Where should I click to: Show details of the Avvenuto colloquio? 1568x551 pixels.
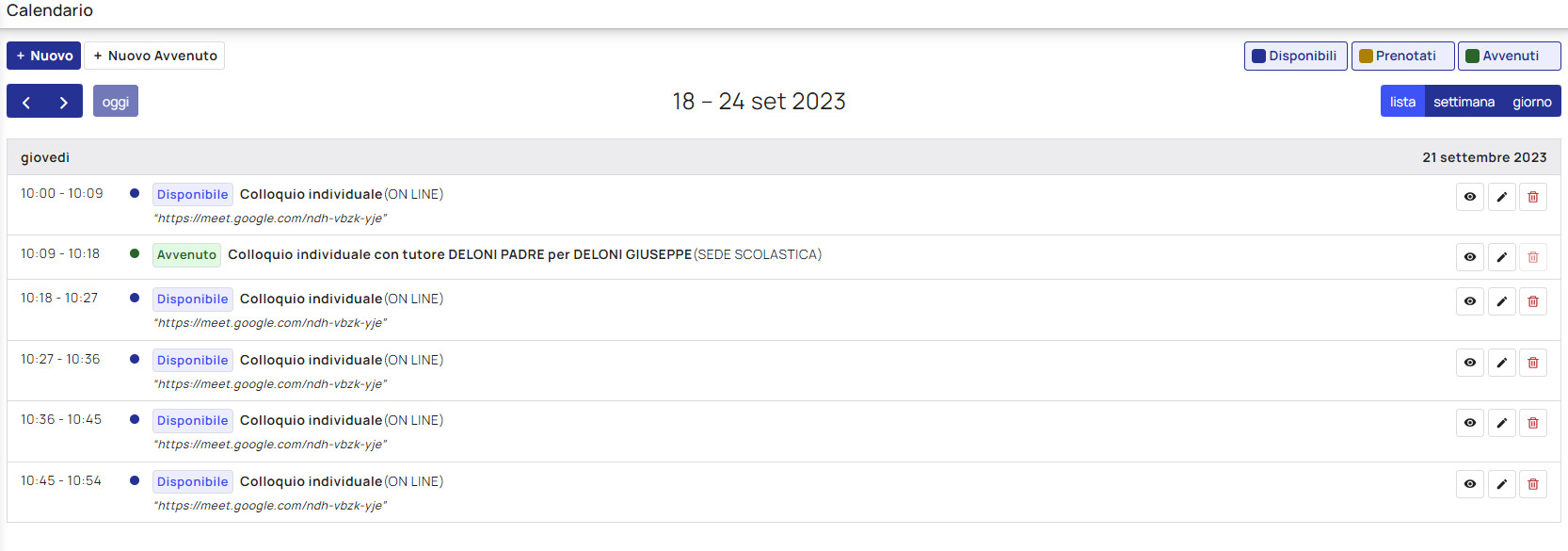[x=1469, y=257]
